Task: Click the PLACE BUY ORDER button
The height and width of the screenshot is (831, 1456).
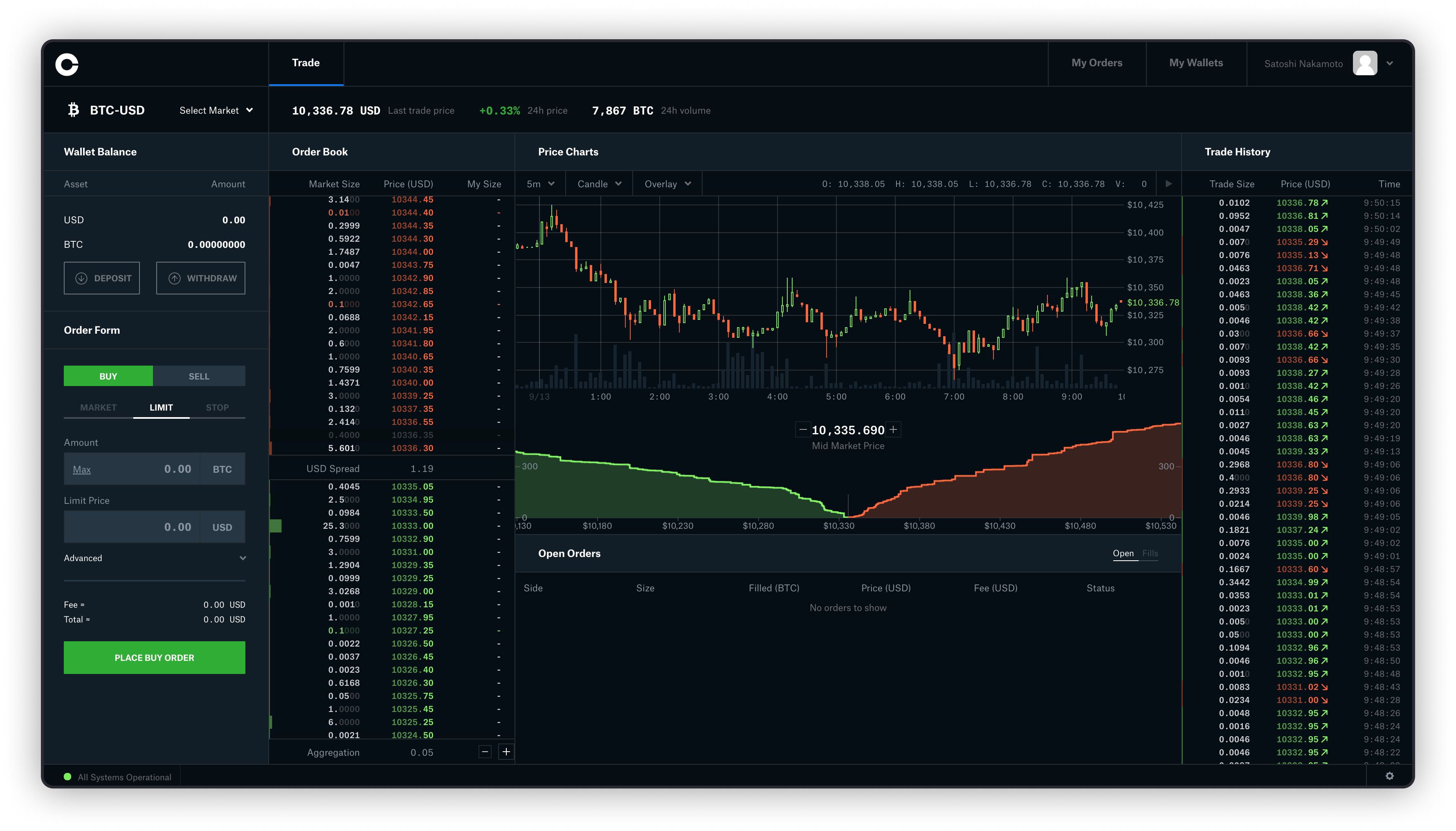Action: 154,657
